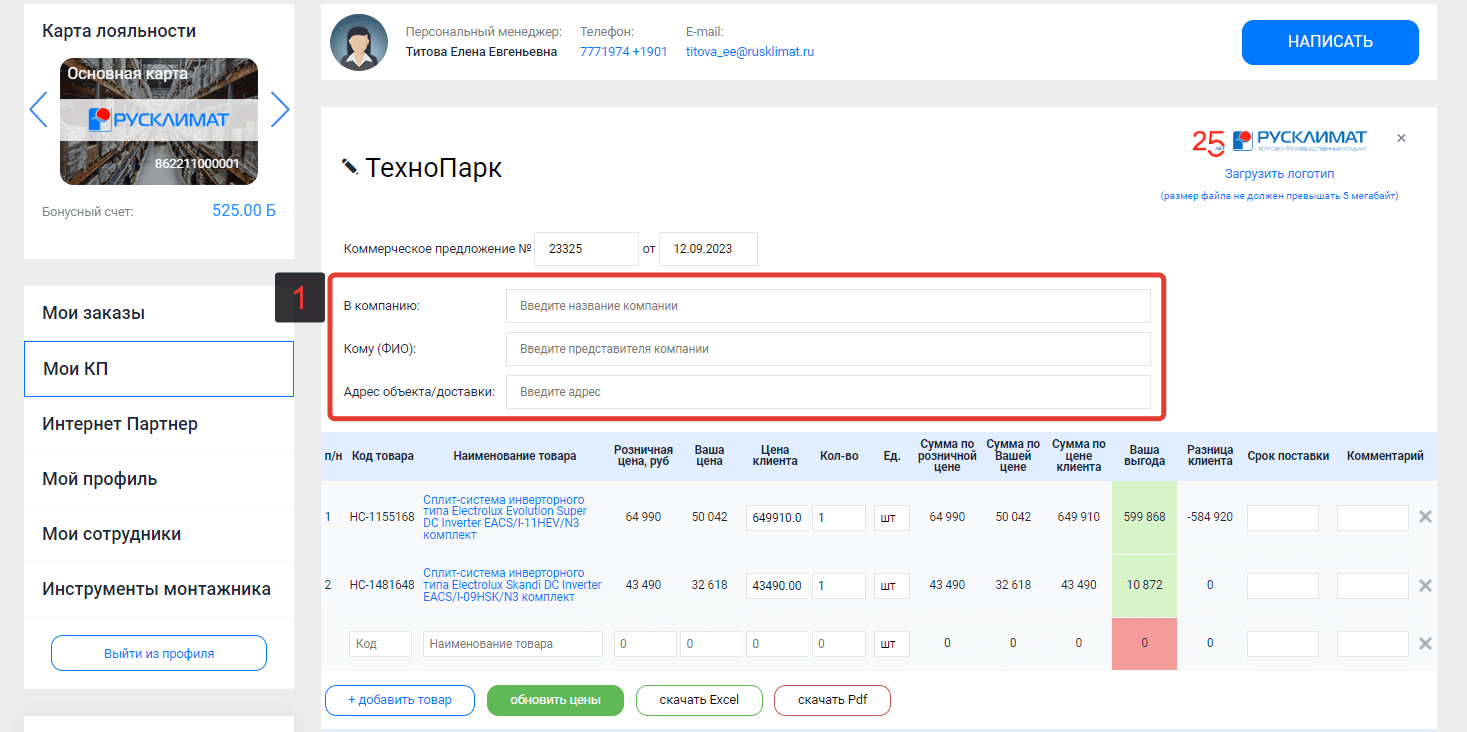
Task: Click the pencil edit icon beside ТехноПарк
Action: click(350, 167)
